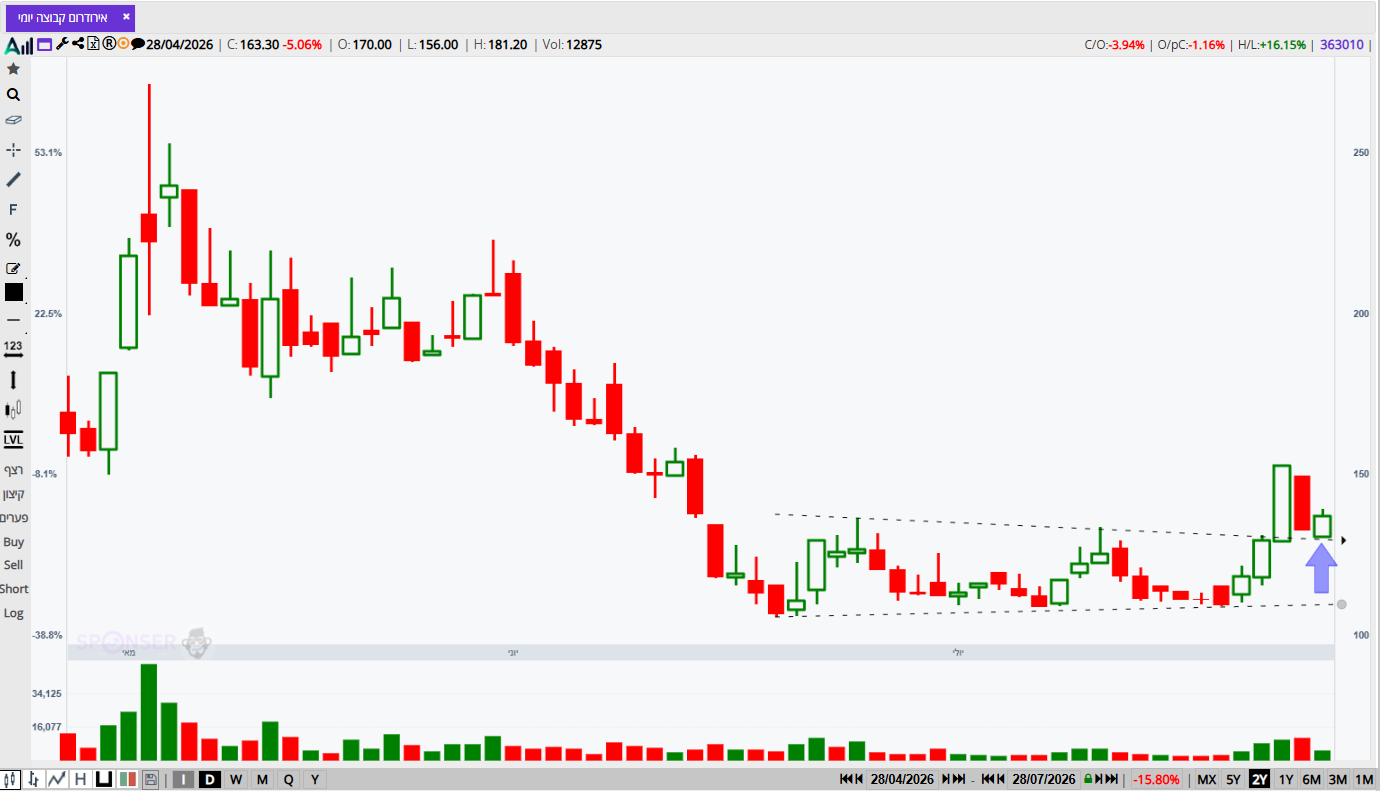This screenshot has height=791, width=1382.
Task: Open the signal-bars indicators icon
Action: [x=19, y=45]
